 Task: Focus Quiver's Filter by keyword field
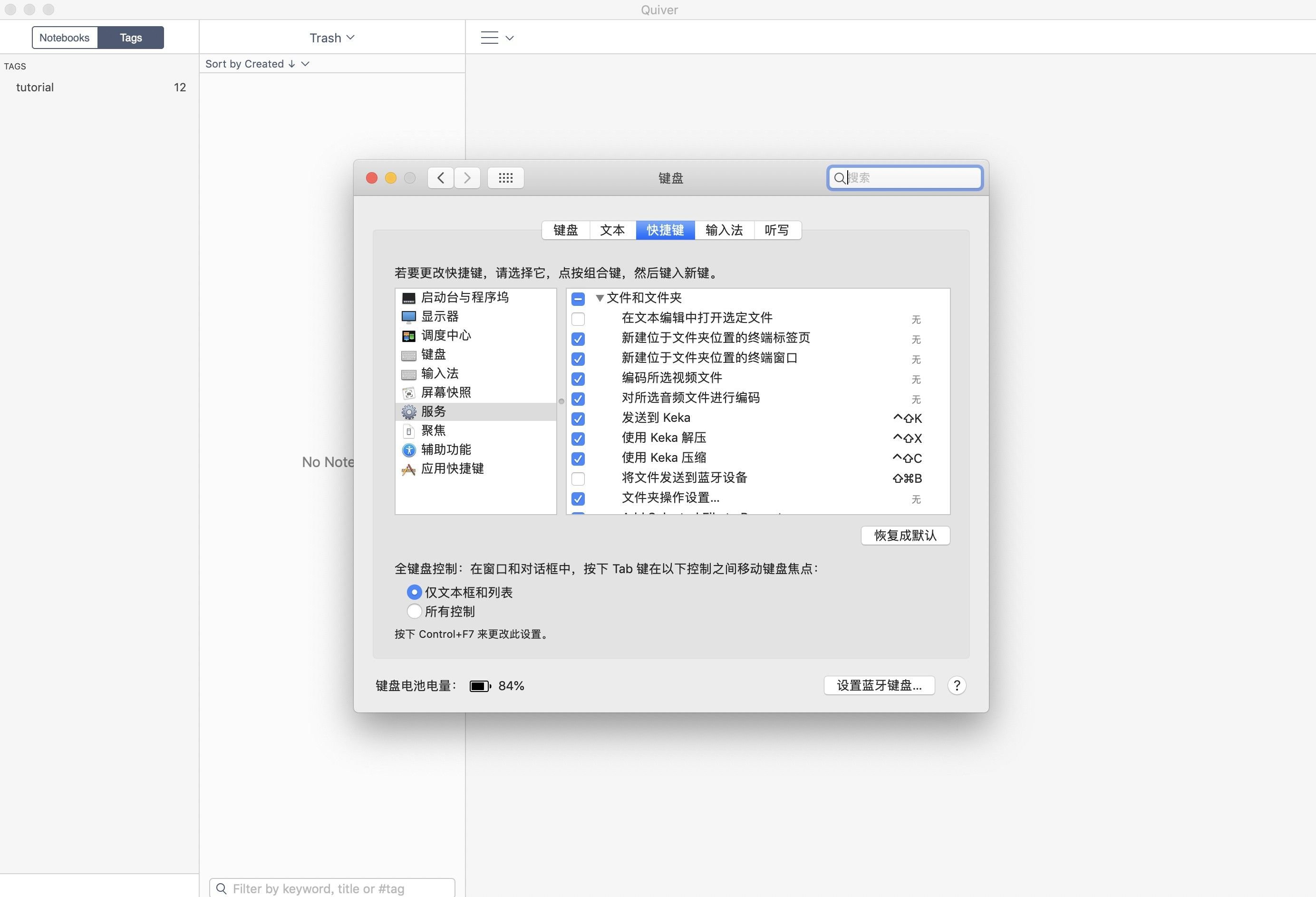click(332, 888)
